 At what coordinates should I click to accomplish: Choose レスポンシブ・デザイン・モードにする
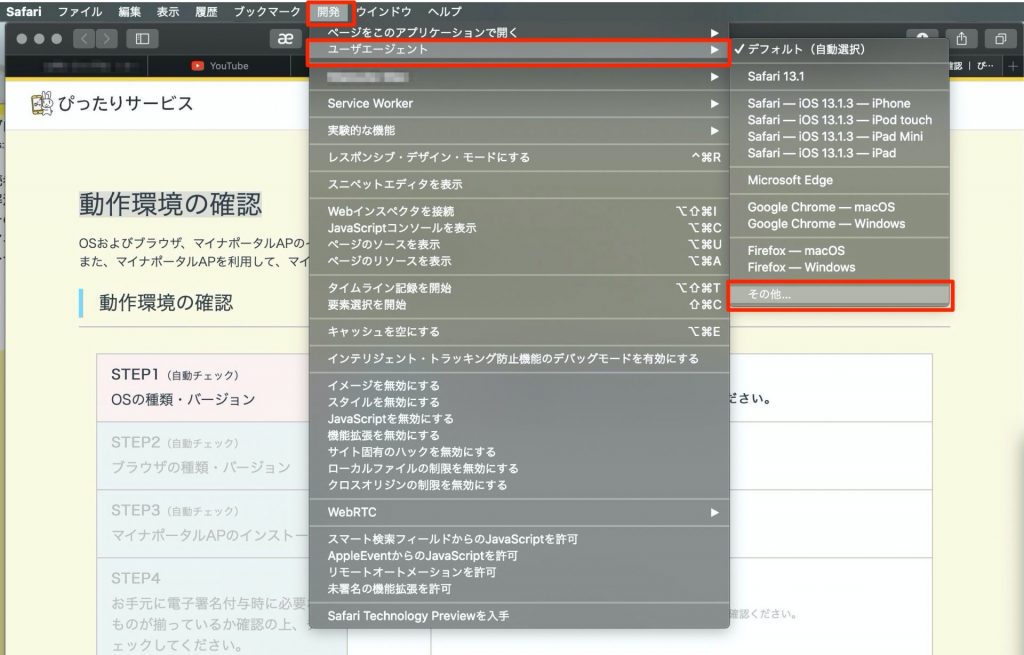519,157
